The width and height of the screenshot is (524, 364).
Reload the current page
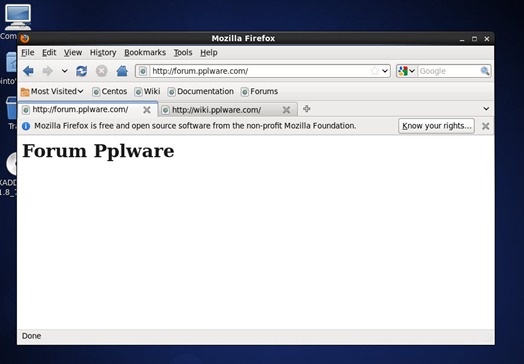[82, 71]
